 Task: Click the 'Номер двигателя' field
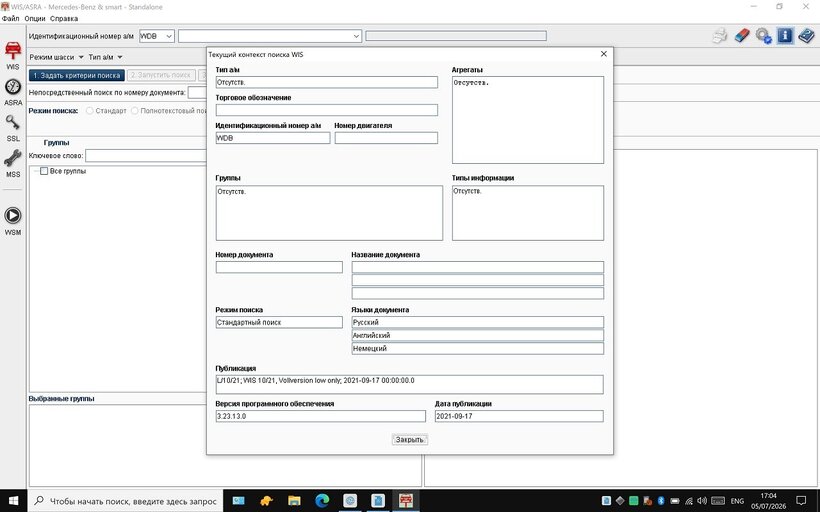386,138
